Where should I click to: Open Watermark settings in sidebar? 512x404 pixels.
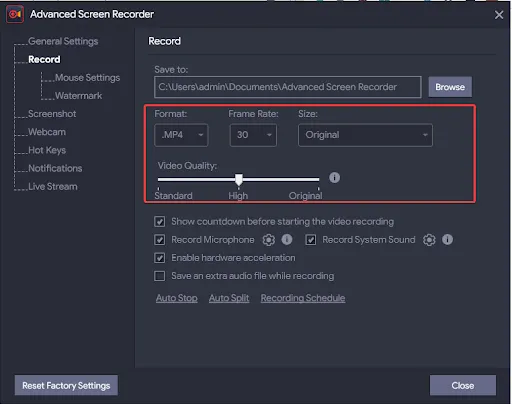78,96
